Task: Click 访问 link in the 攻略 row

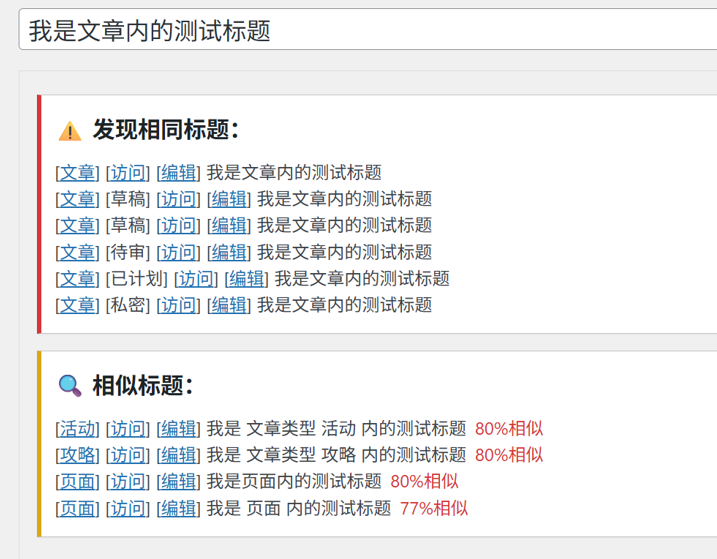Action: click(128, 455)
